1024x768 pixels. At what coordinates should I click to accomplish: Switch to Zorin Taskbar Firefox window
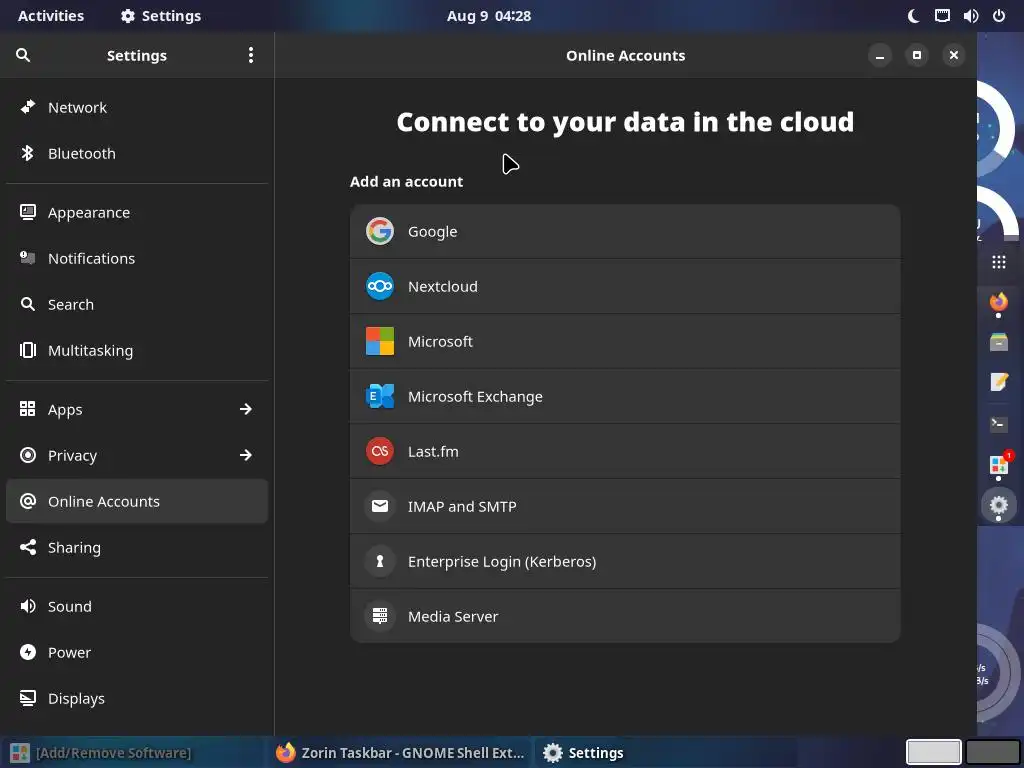pos(400,753)
